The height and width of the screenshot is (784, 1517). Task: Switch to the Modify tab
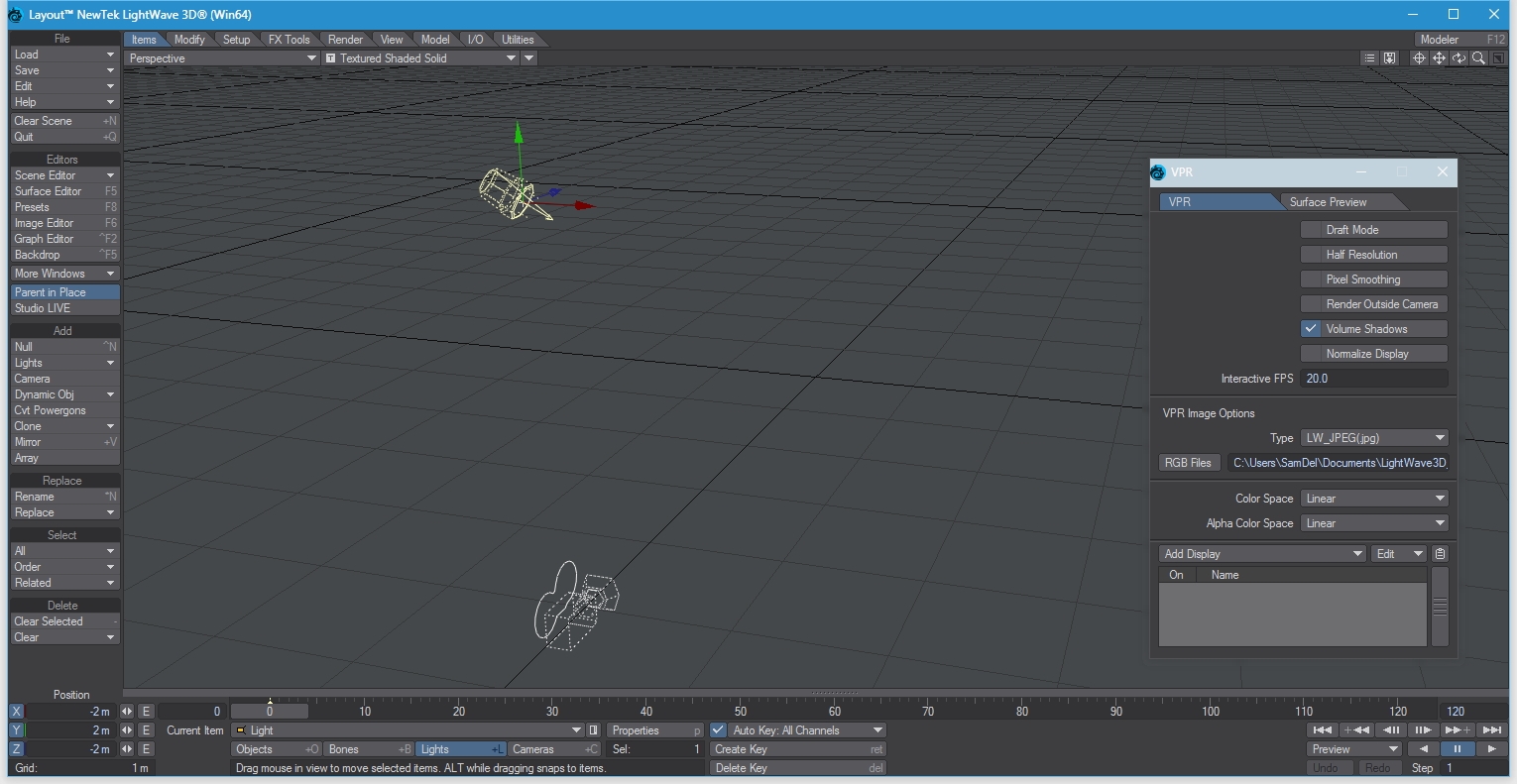tap(188, 40)
